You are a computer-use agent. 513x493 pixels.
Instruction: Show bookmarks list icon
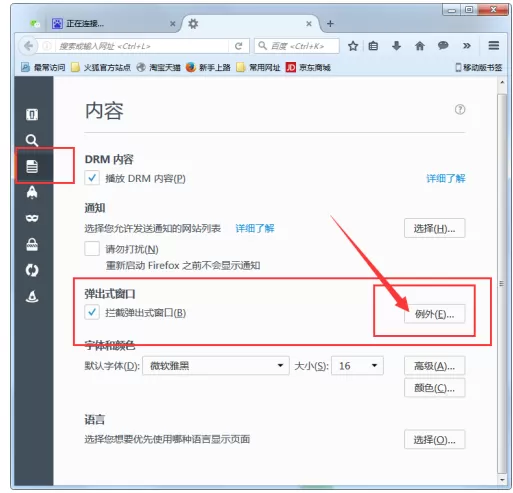(x=373, y=46)
